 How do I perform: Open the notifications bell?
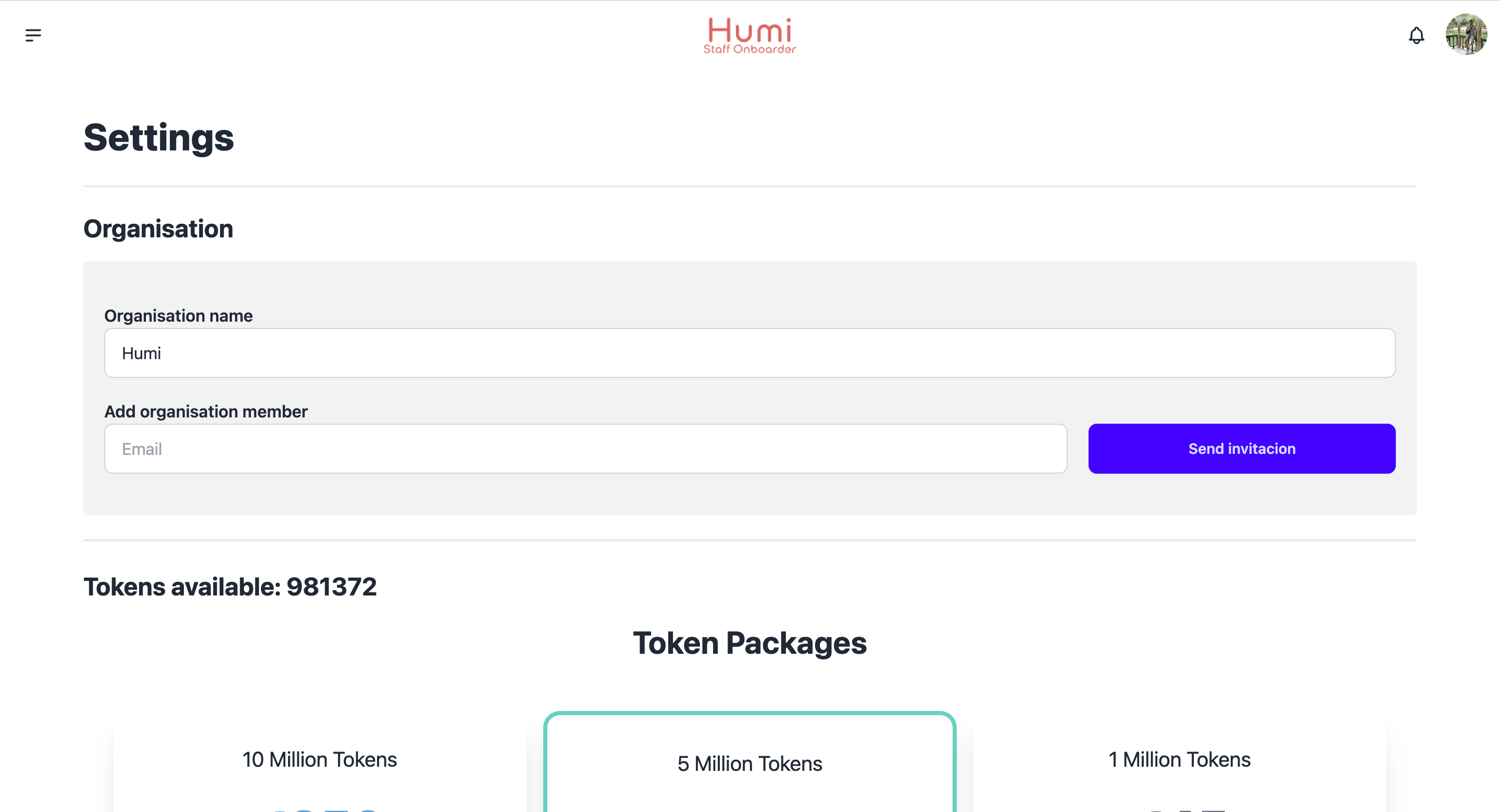point(1416,35)
